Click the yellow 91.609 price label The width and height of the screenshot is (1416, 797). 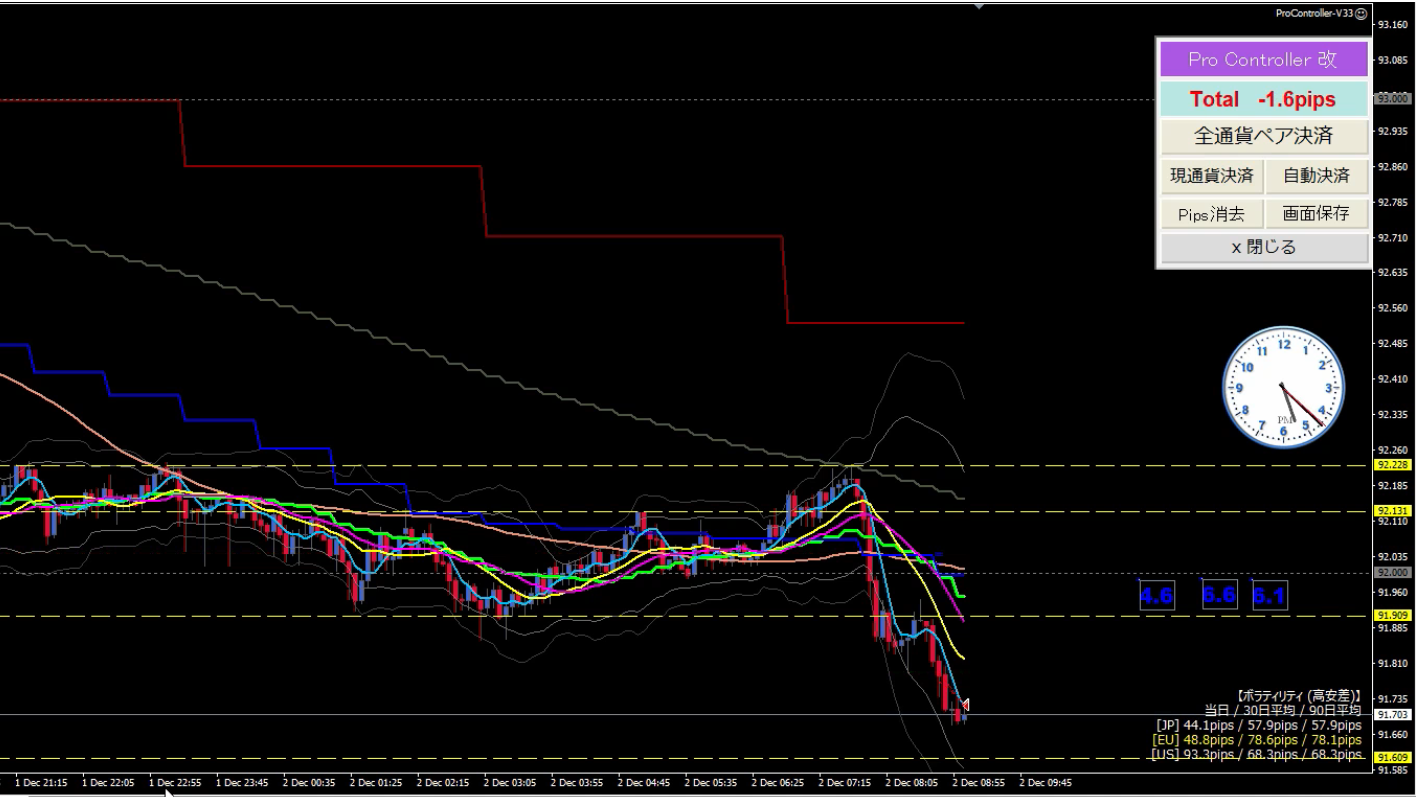(x=1391, y=758)
